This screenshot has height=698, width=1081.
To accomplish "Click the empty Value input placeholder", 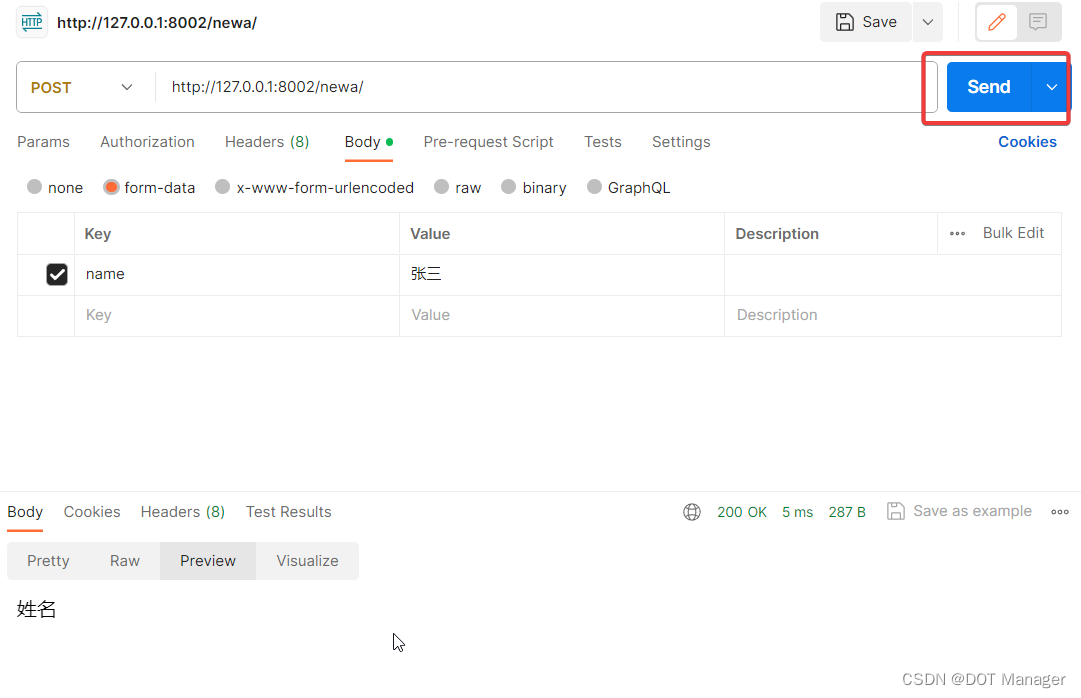I will point(561,316).
